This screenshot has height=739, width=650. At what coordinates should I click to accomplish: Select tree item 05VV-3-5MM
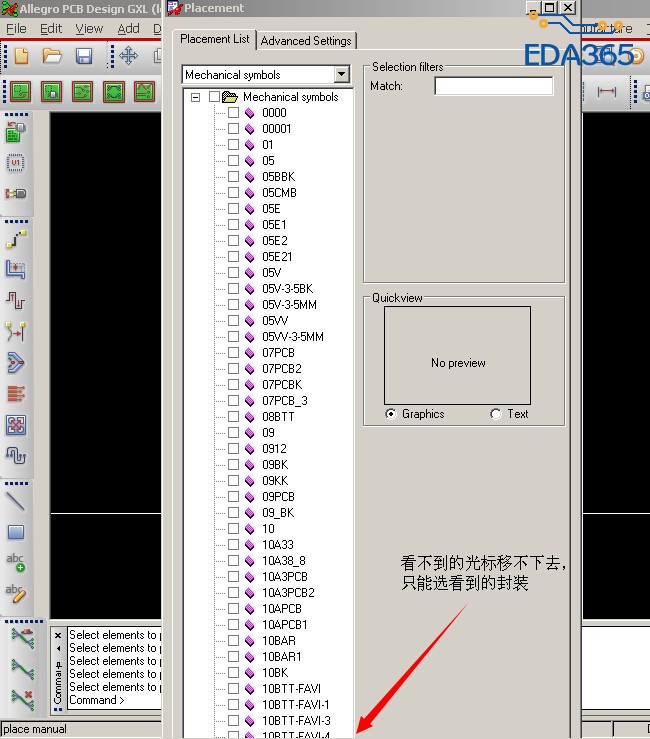[293, 337]
